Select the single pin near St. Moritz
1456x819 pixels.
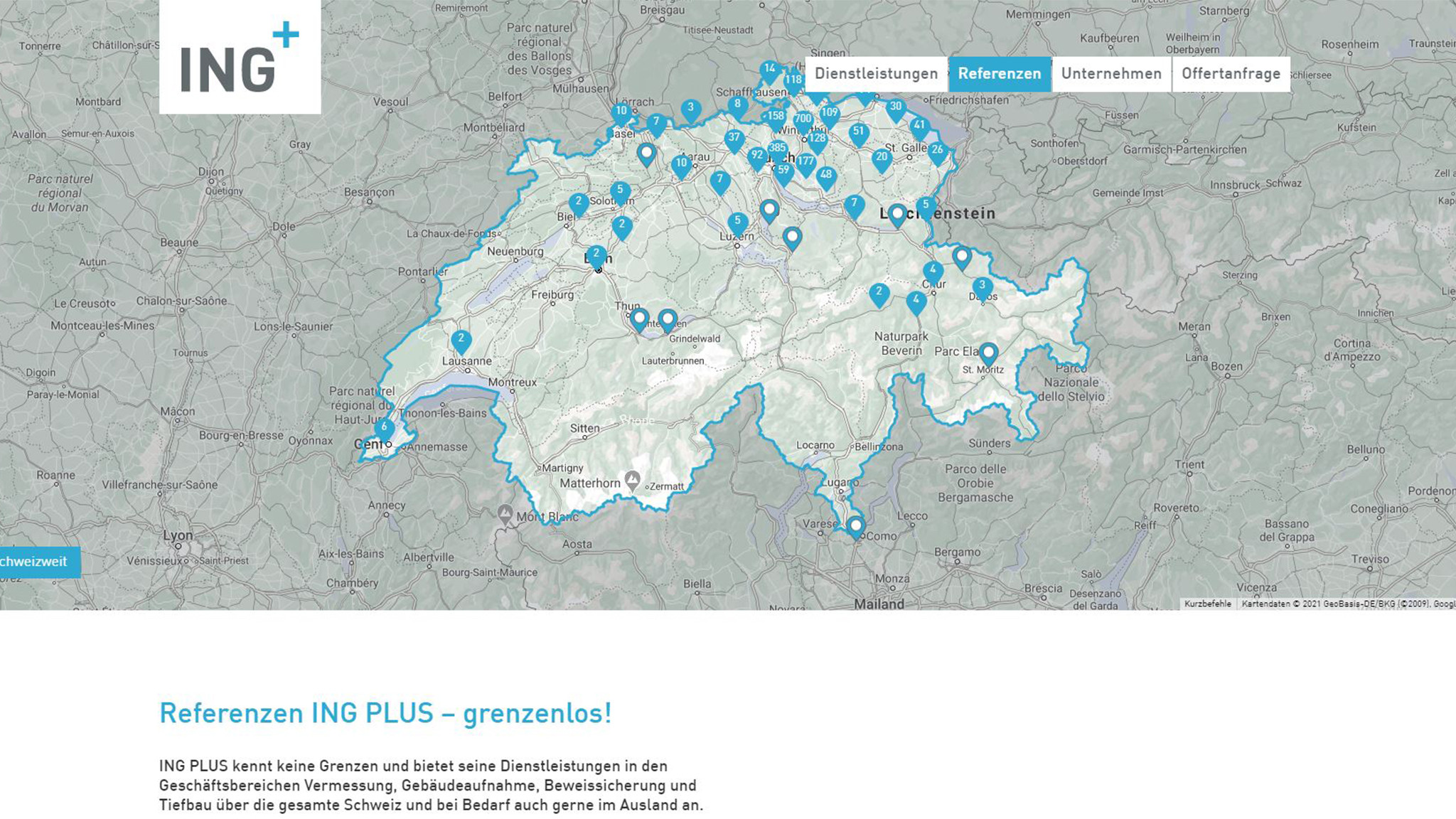pos(988,353)
